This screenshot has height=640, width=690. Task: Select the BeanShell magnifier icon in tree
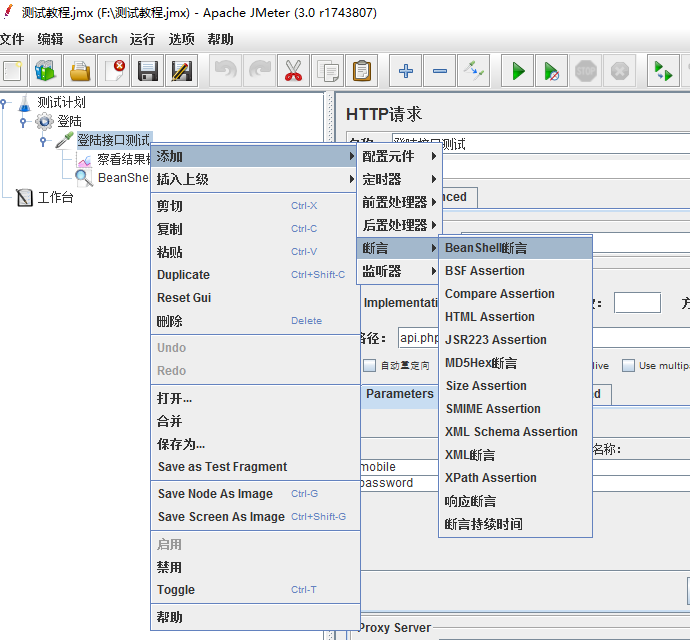84,178
